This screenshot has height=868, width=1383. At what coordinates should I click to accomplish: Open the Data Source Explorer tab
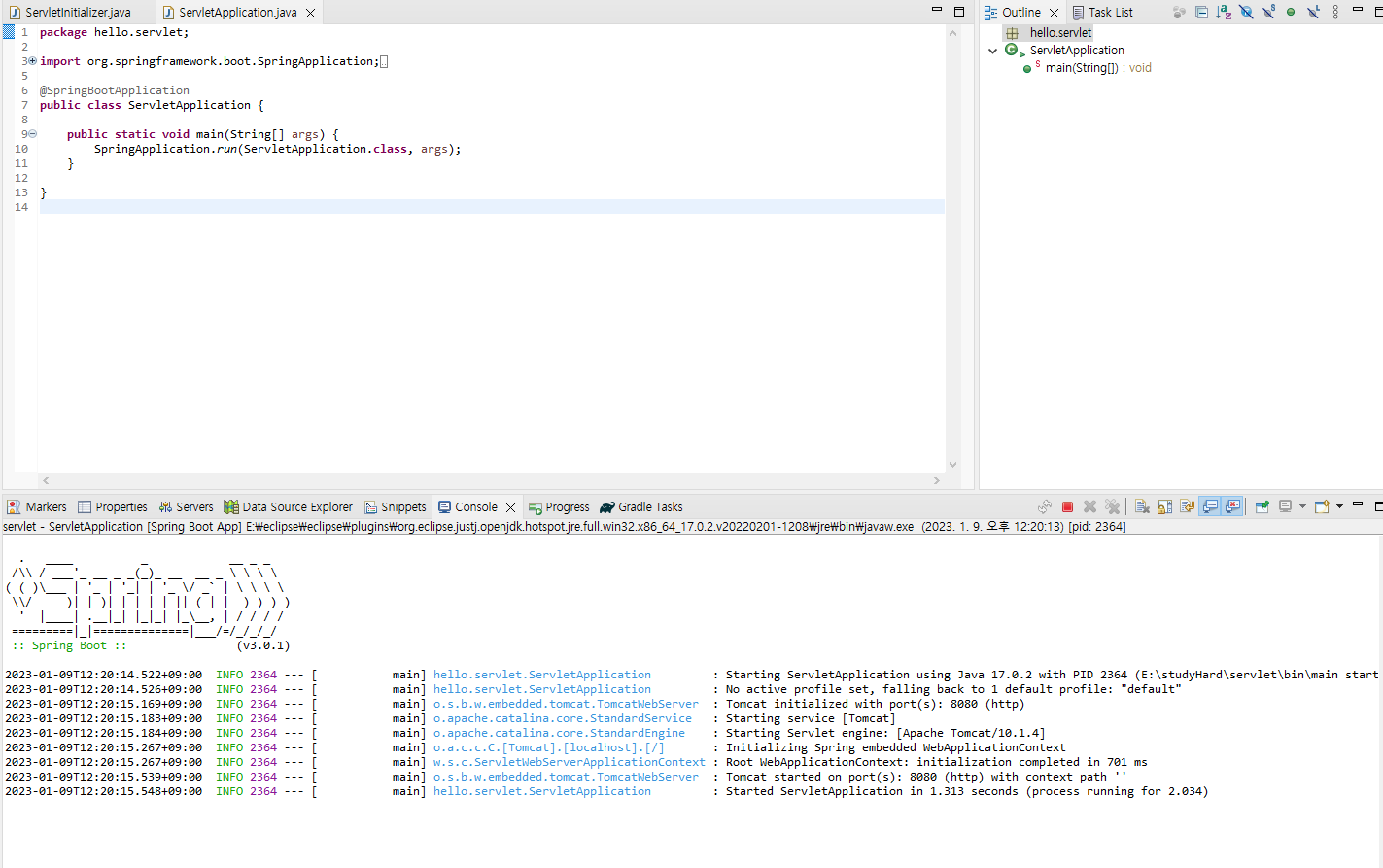(289, 507)
